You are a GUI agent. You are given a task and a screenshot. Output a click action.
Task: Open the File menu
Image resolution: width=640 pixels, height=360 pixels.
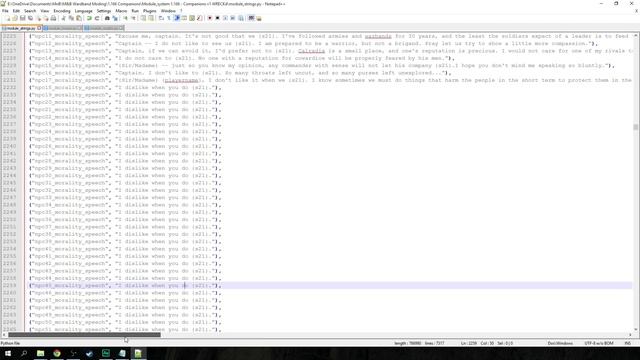pos(5,11)
